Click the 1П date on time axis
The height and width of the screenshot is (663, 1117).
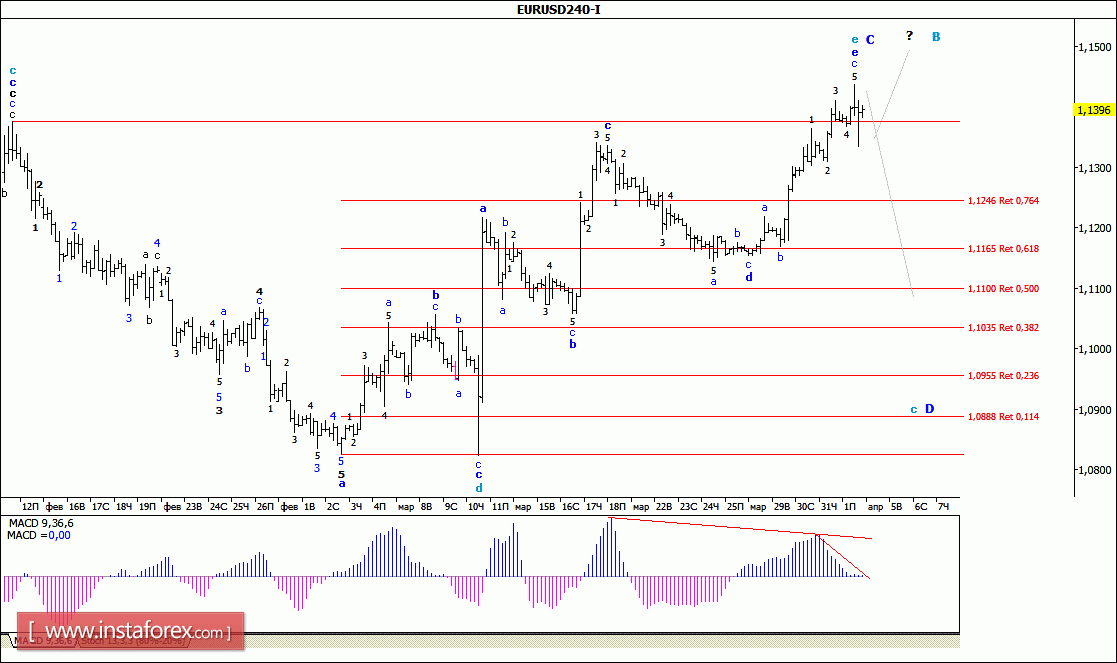(850, 506)
